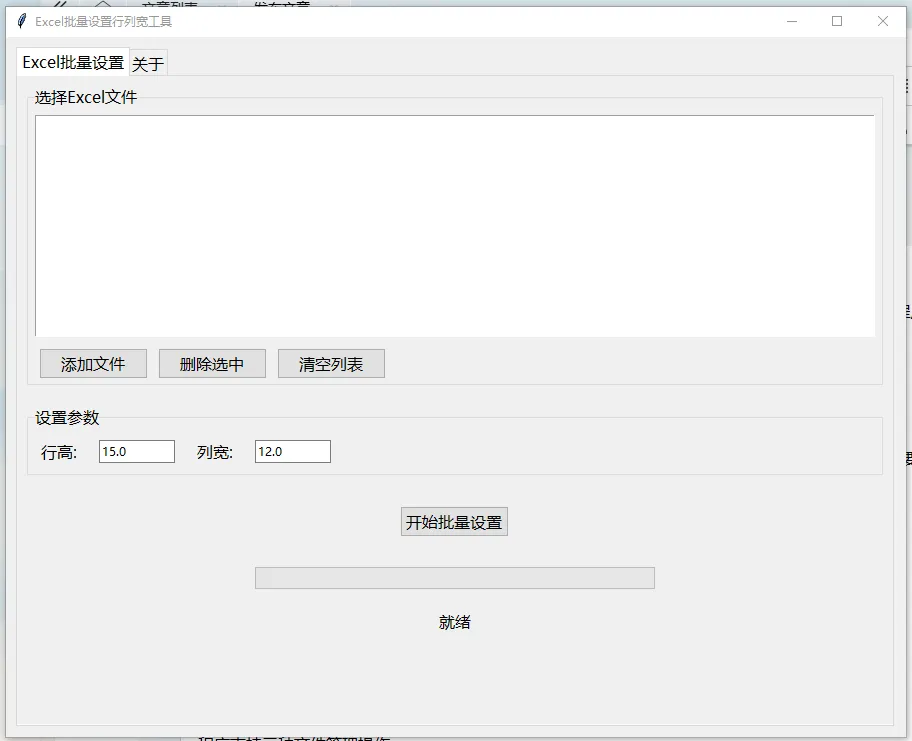Viewport: 912px width, 741px height.
Task: Minimize the Excel批量设置行列宽工具 window
Action: coord(792,22)
